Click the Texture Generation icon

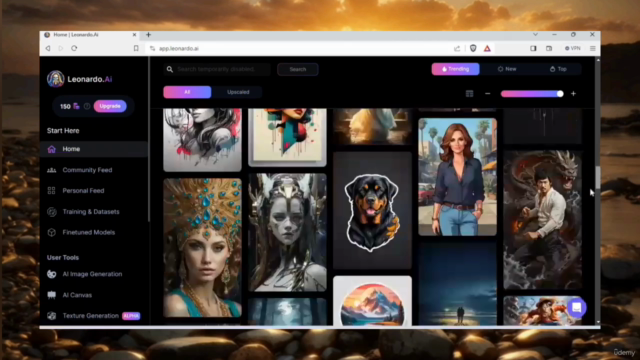tap(51, 316)
